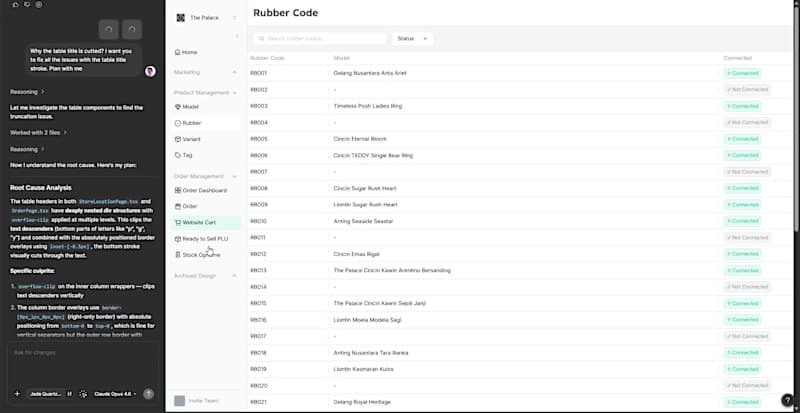
Task: Open the user avatar next to the message
Action: tap(150, 71)
